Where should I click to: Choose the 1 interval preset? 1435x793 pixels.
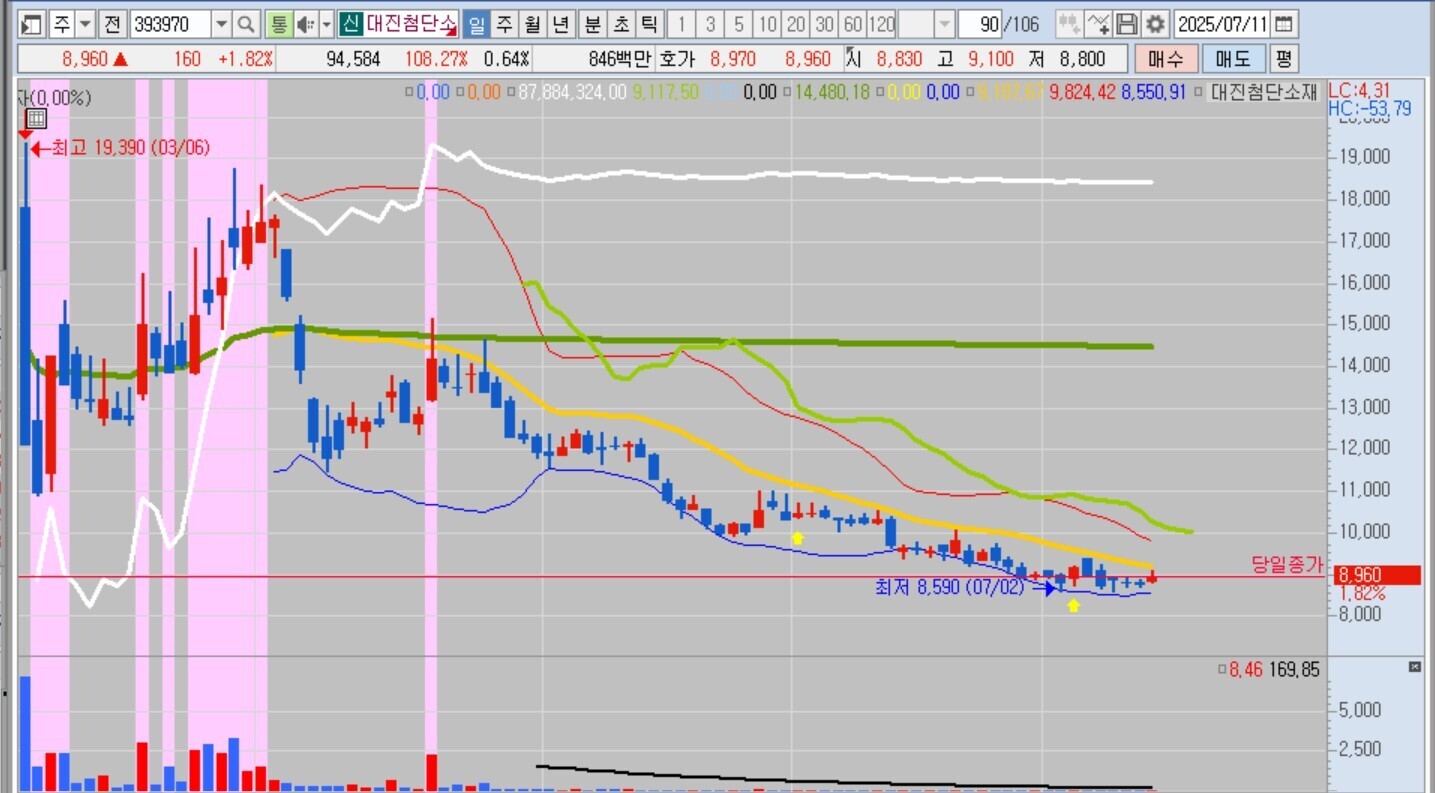pos(682,24)
